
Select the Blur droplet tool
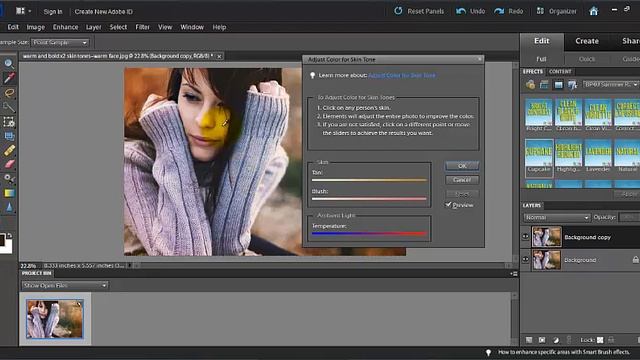(9, 207)
